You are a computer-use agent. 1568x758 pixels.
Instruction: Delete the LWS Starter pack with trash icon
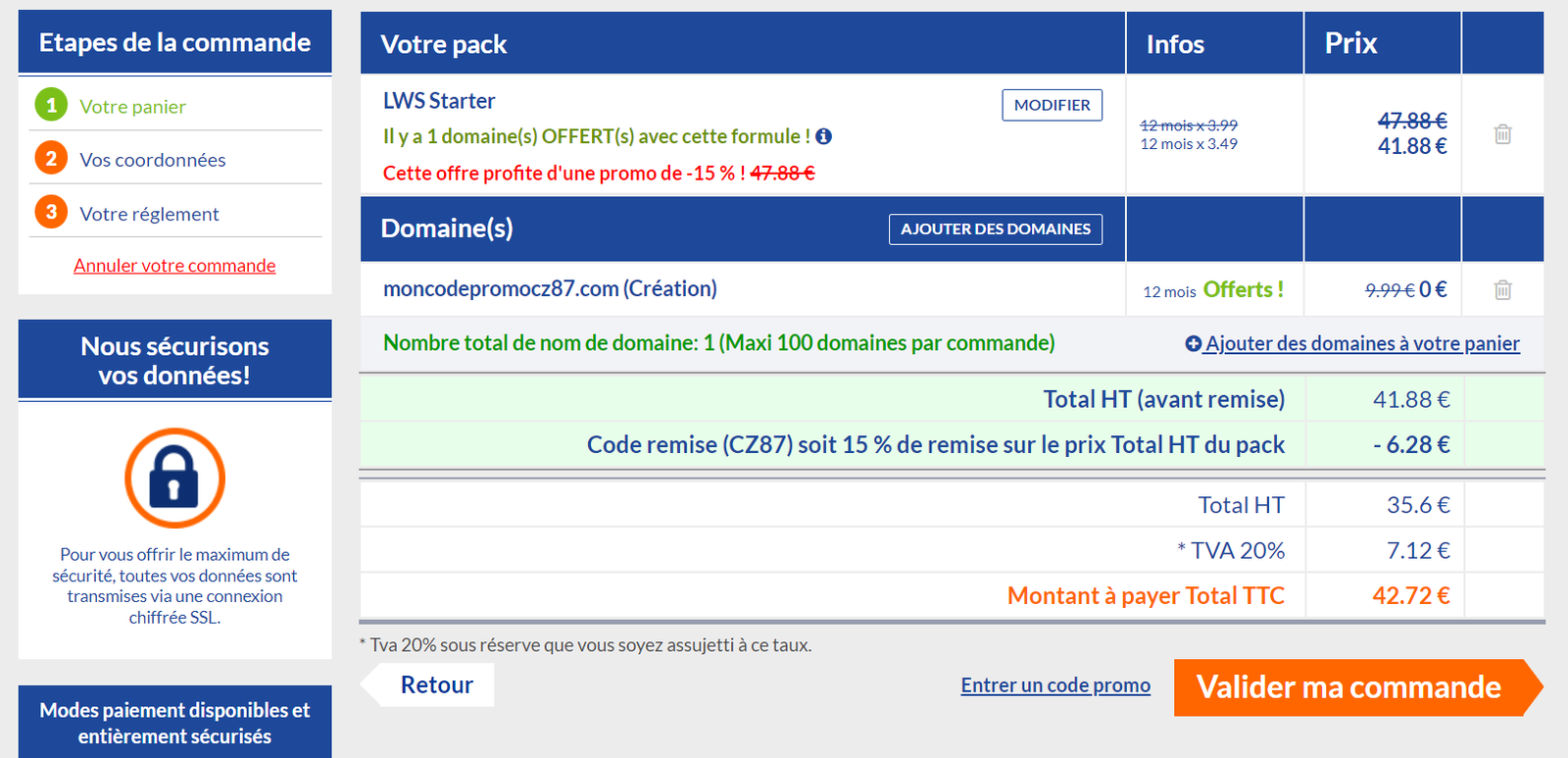click(x=1502, y=134)
